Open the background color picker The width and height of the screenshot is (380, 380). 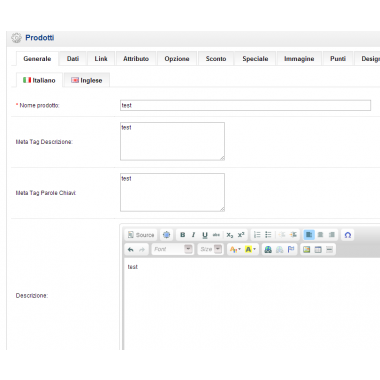(250, 249)
